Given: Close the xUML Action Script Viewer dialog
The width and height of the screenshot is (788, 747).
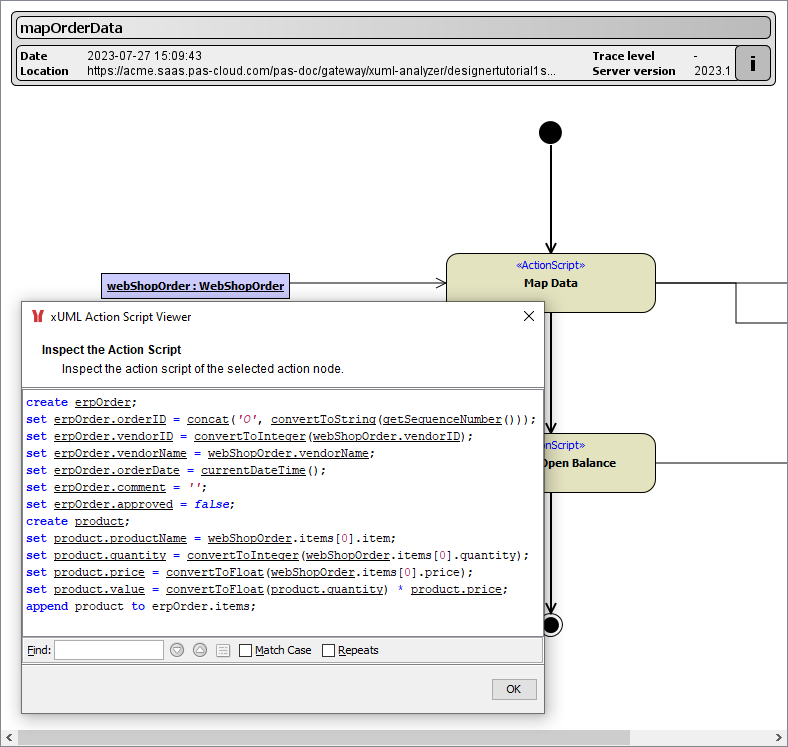Looking at the screenshot, I should [x=529, y=317].
